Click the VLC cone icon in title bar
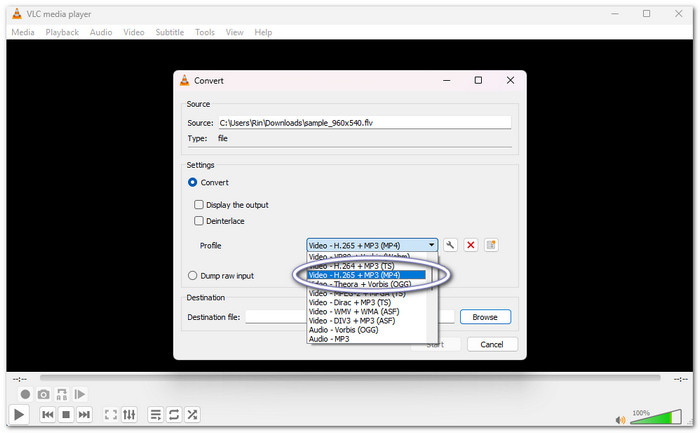This screenshot has height=433, width=700. [x=17, y=14]
